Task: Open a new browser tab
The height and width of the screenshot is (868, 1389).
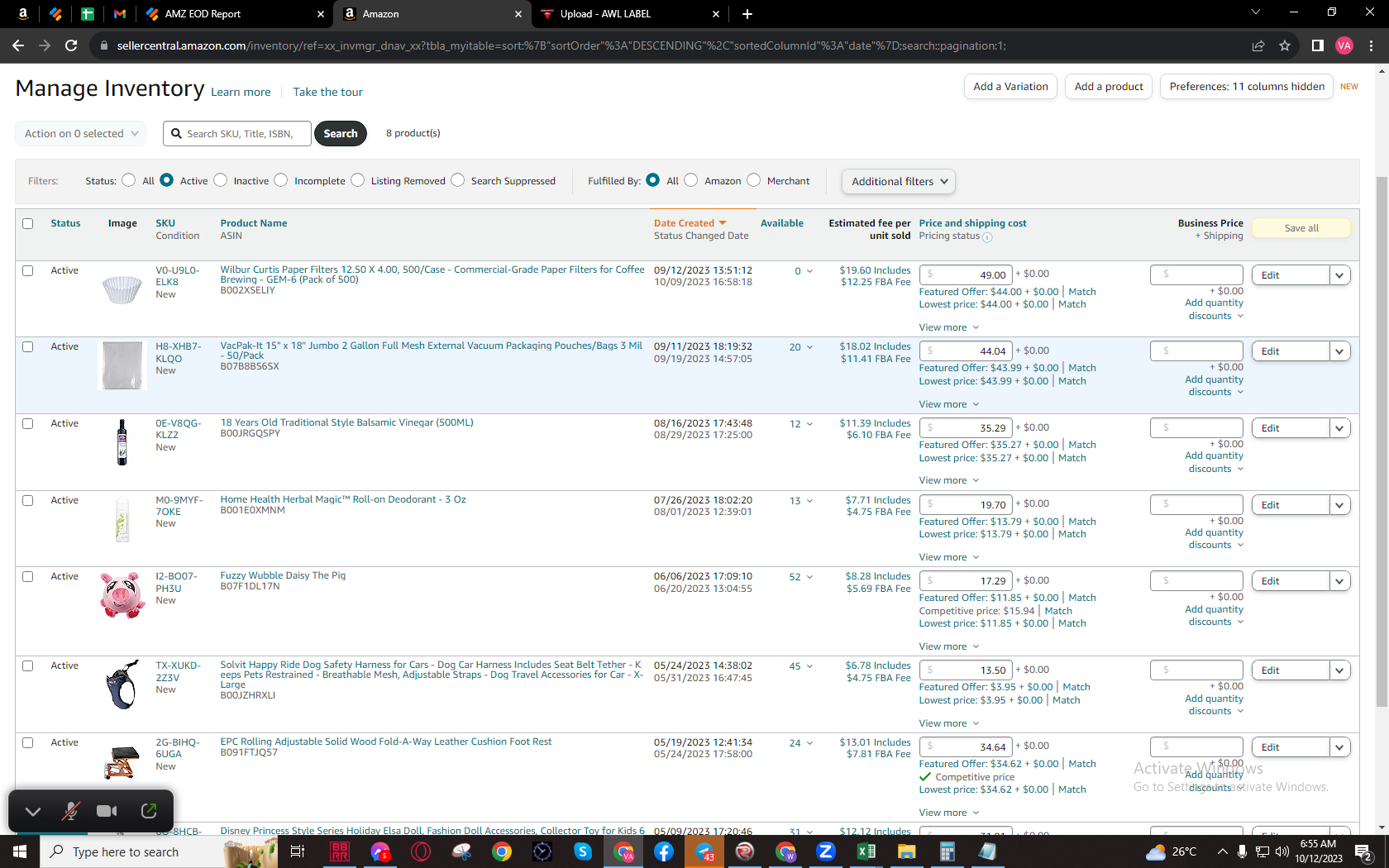Action: click(x=747, y=14)
